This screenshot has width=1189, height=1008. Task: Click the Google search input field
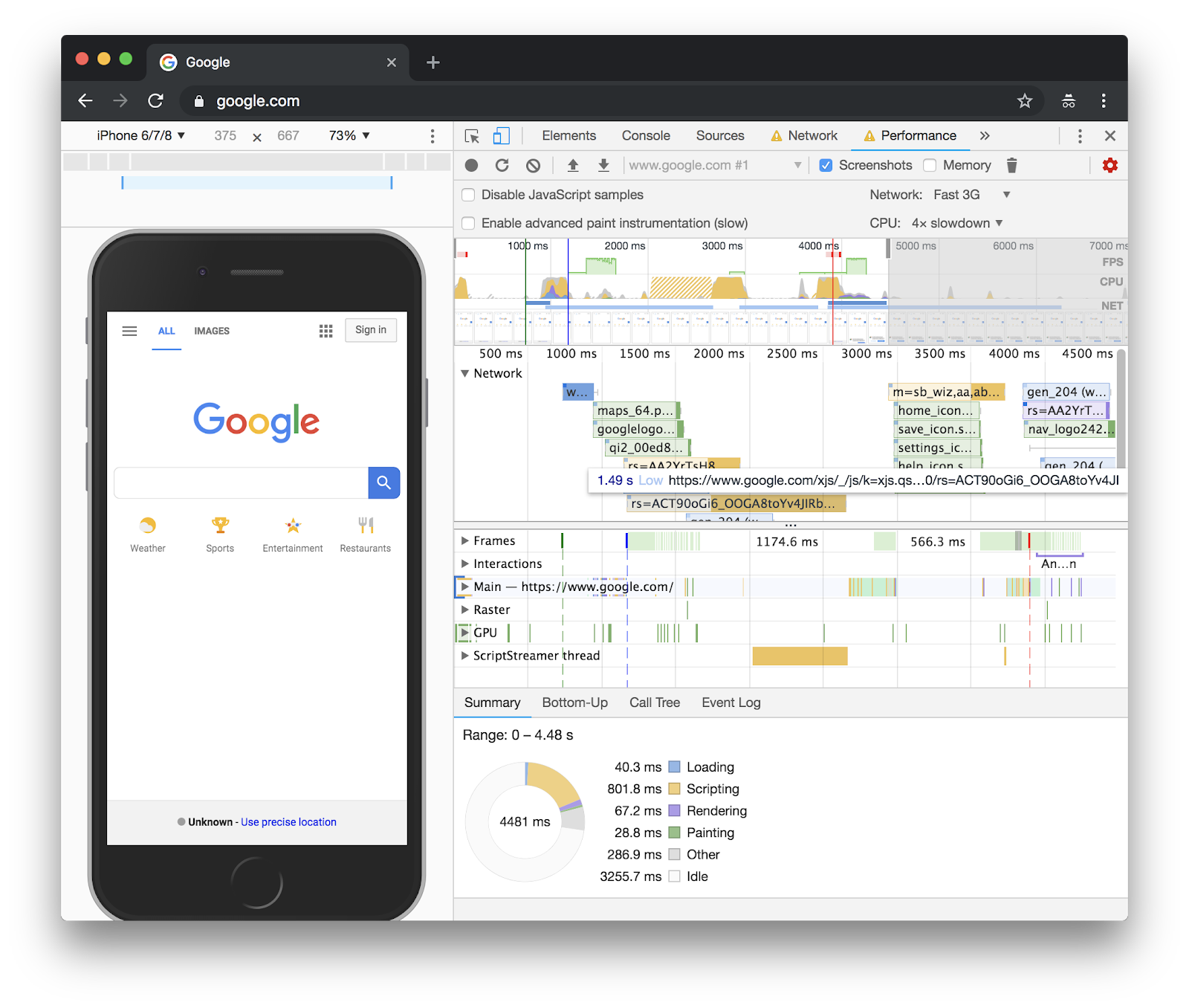(x=241, y=482)
